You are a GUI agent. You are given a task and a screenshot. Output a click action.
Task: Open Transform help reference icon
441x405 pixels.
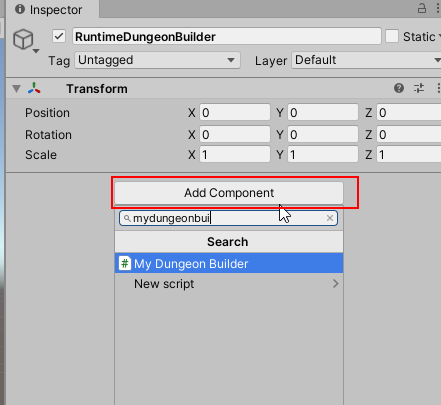399,88
